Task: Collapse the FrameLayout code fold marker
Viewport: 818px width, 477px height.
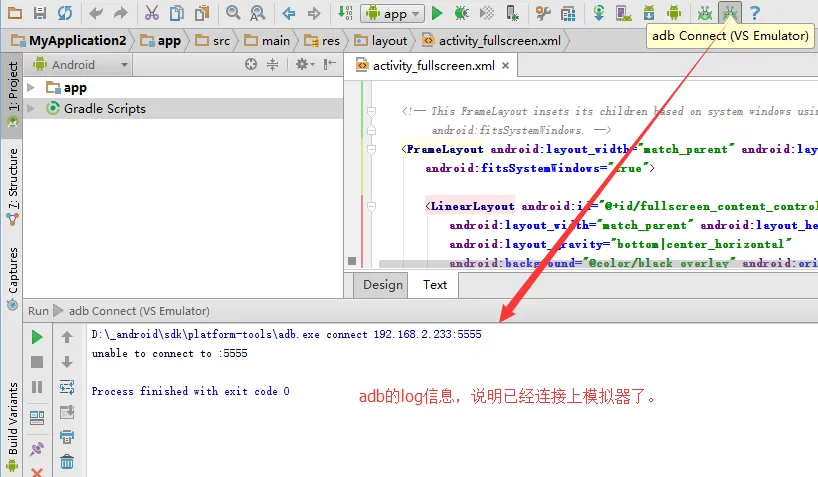Action: click(x=371, y=149)
